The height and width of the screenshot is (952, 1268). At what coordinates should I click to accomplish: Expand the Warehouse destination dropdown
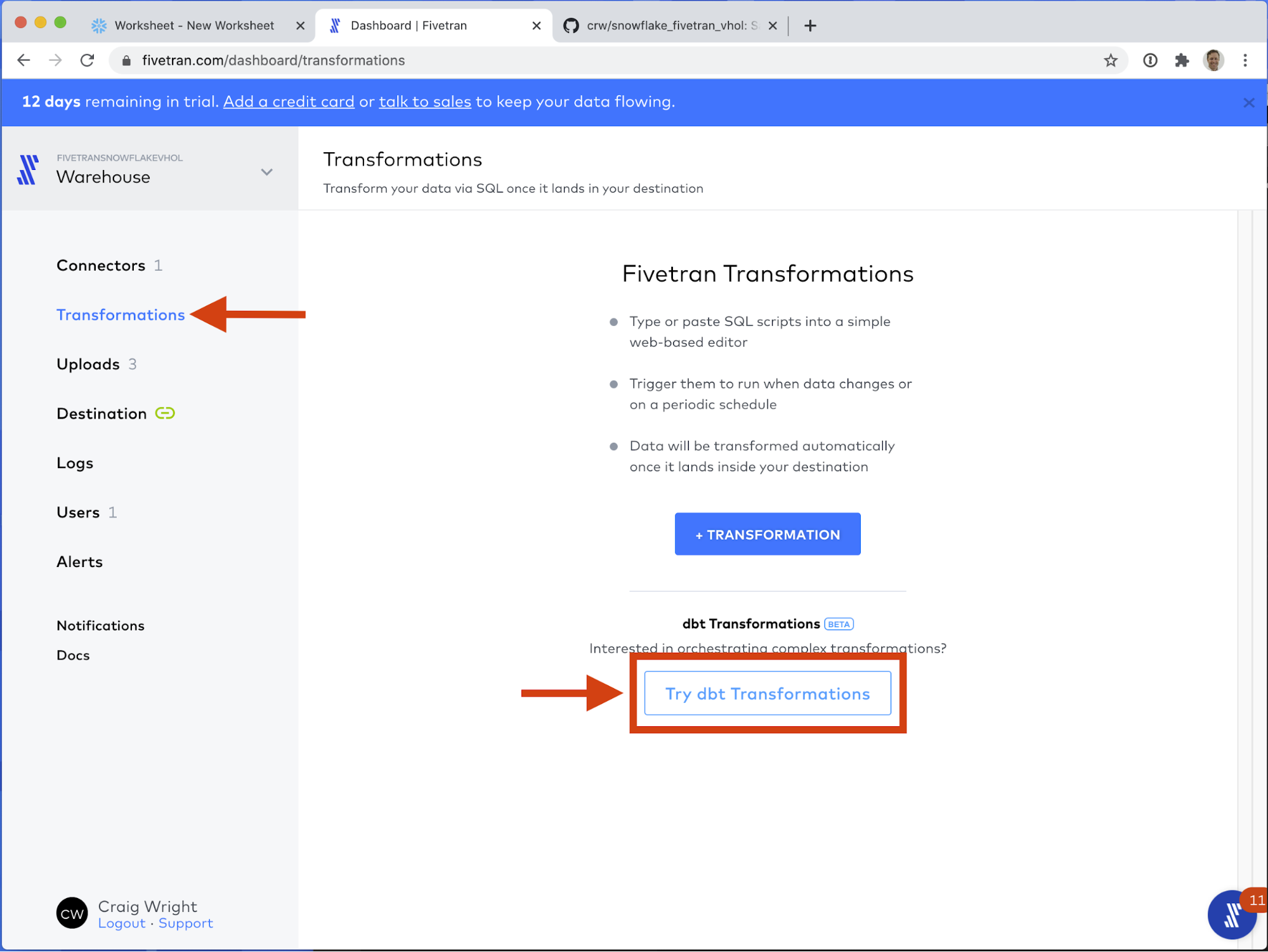[266, 172]
